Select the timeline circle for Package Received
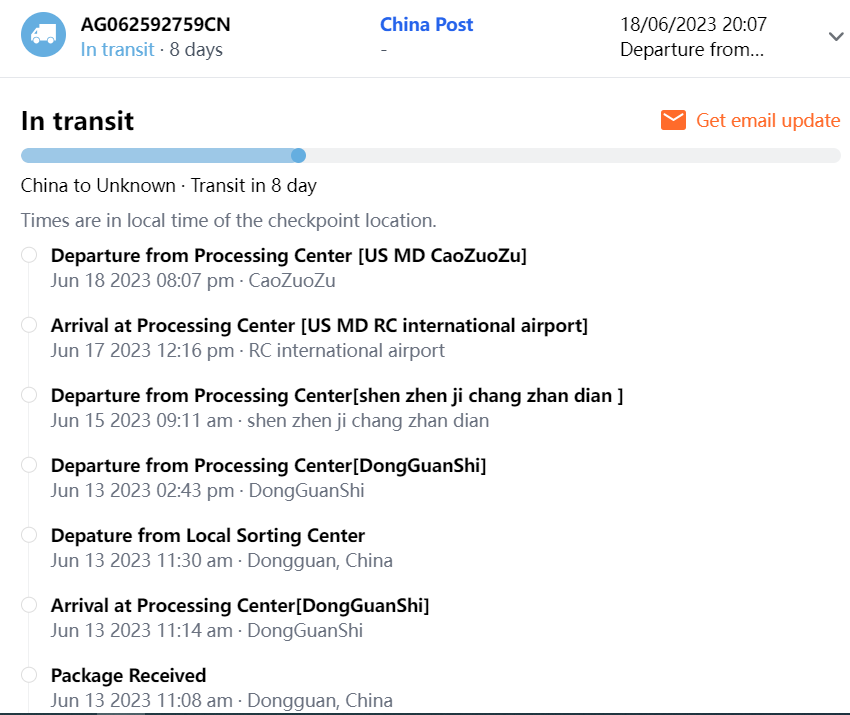This screenshot has width=850, height=715. click(x=29, y=675)
